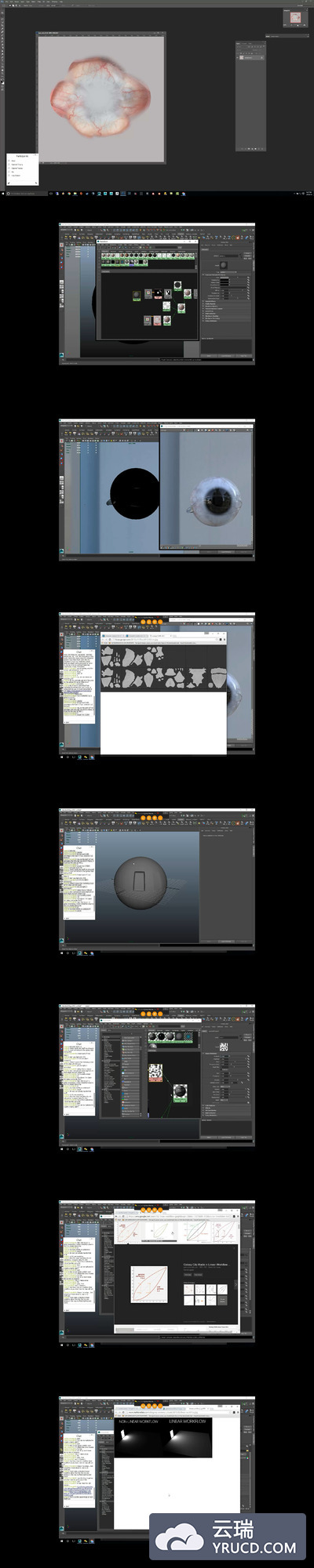The width and height of the screenshot is (314, 1568).
Task: Click the UV shell layout image in browser
Action: (163, 667)
